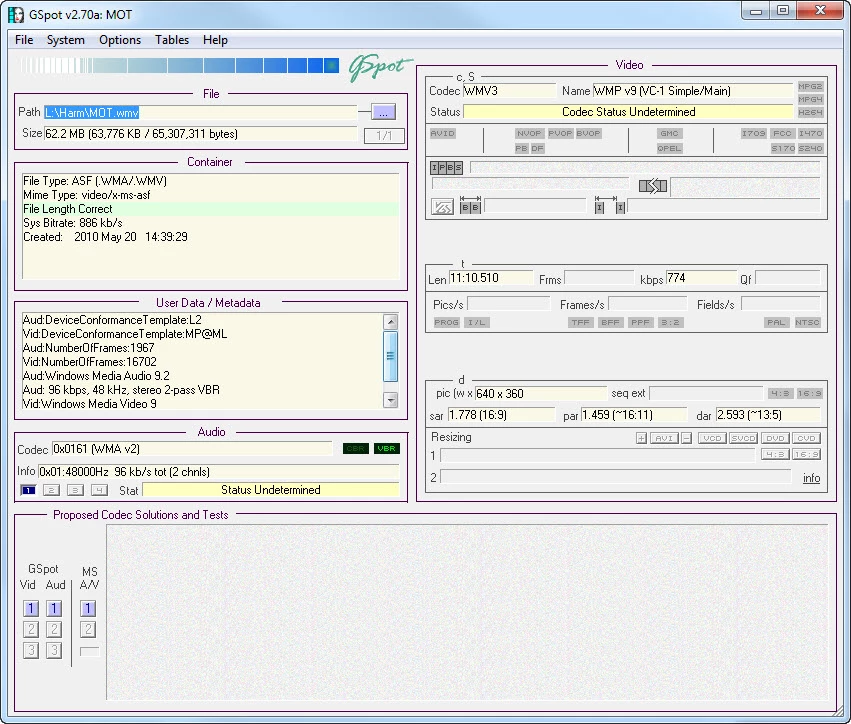Screen dimensions: 851x724
Task: Run GSpot Vid test 1
Action: (x=31, y=608)
